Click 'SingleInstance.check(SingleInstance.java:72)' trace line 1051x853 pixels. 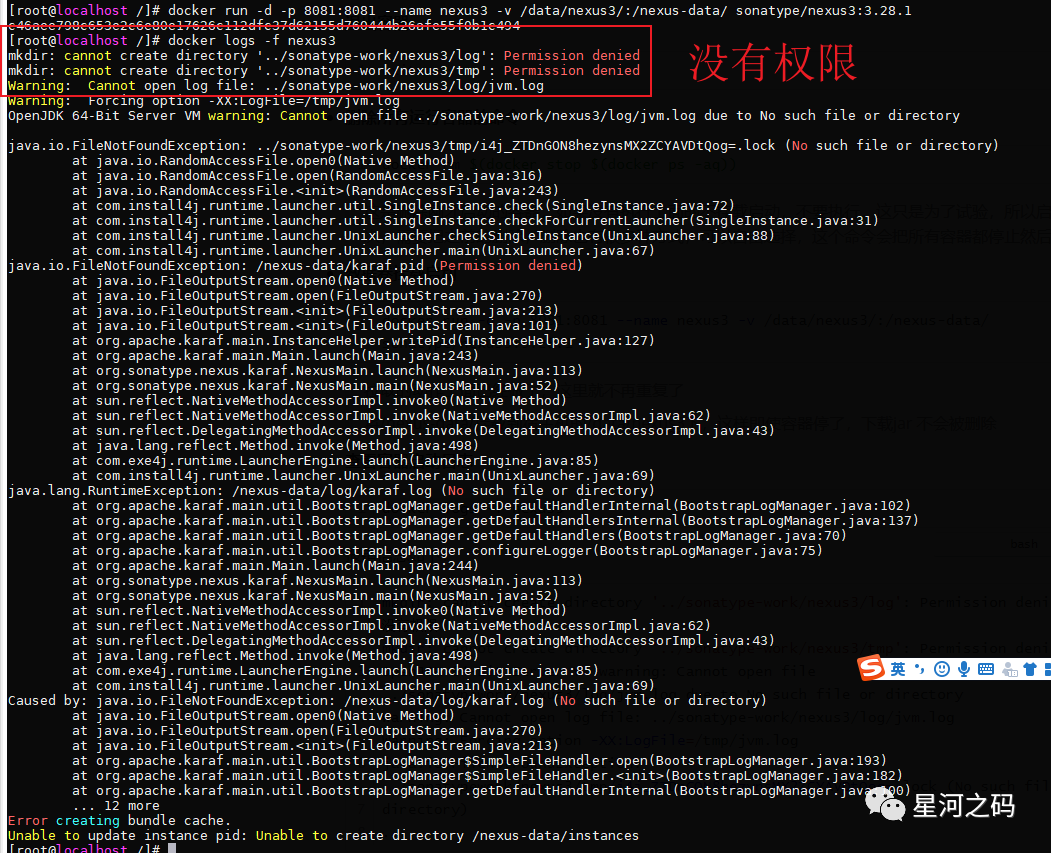(404, 205)
